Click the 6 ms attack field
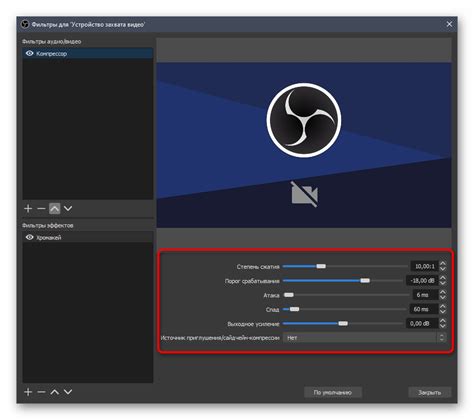The image size is (474, 420). click(424, 295)
